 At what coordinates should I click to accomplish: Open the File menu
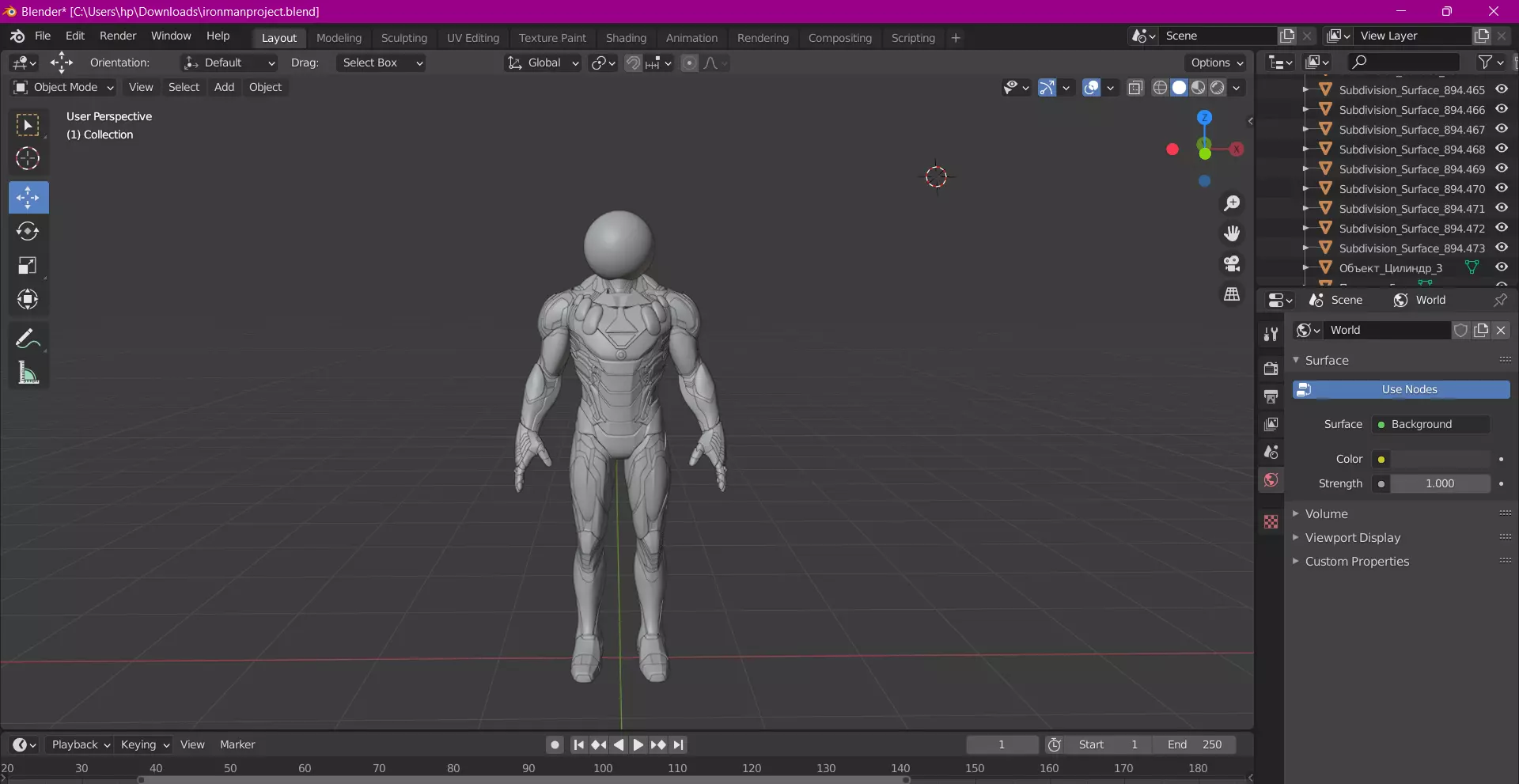43,36
